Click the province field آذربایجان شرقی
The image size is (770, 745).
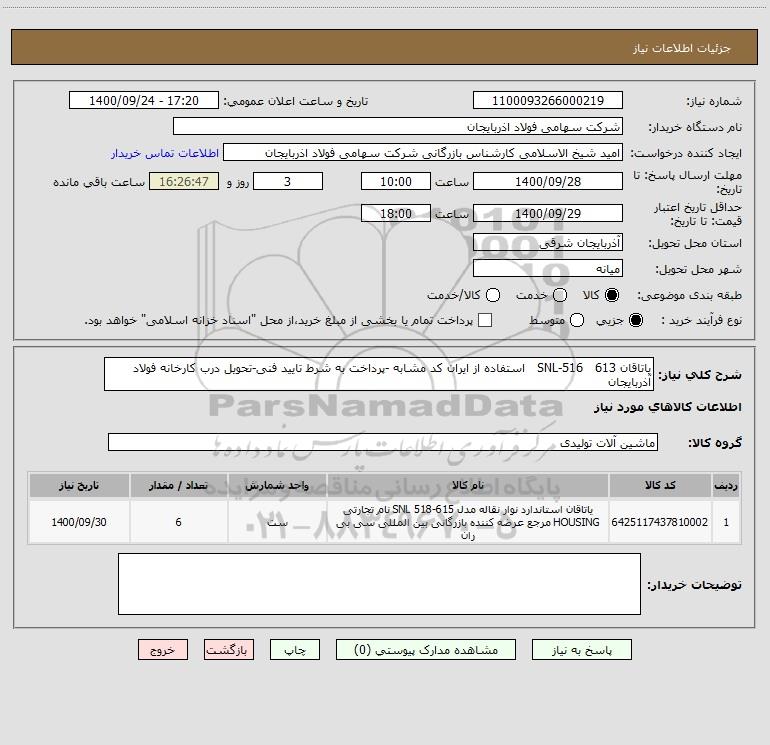point(548,242)
